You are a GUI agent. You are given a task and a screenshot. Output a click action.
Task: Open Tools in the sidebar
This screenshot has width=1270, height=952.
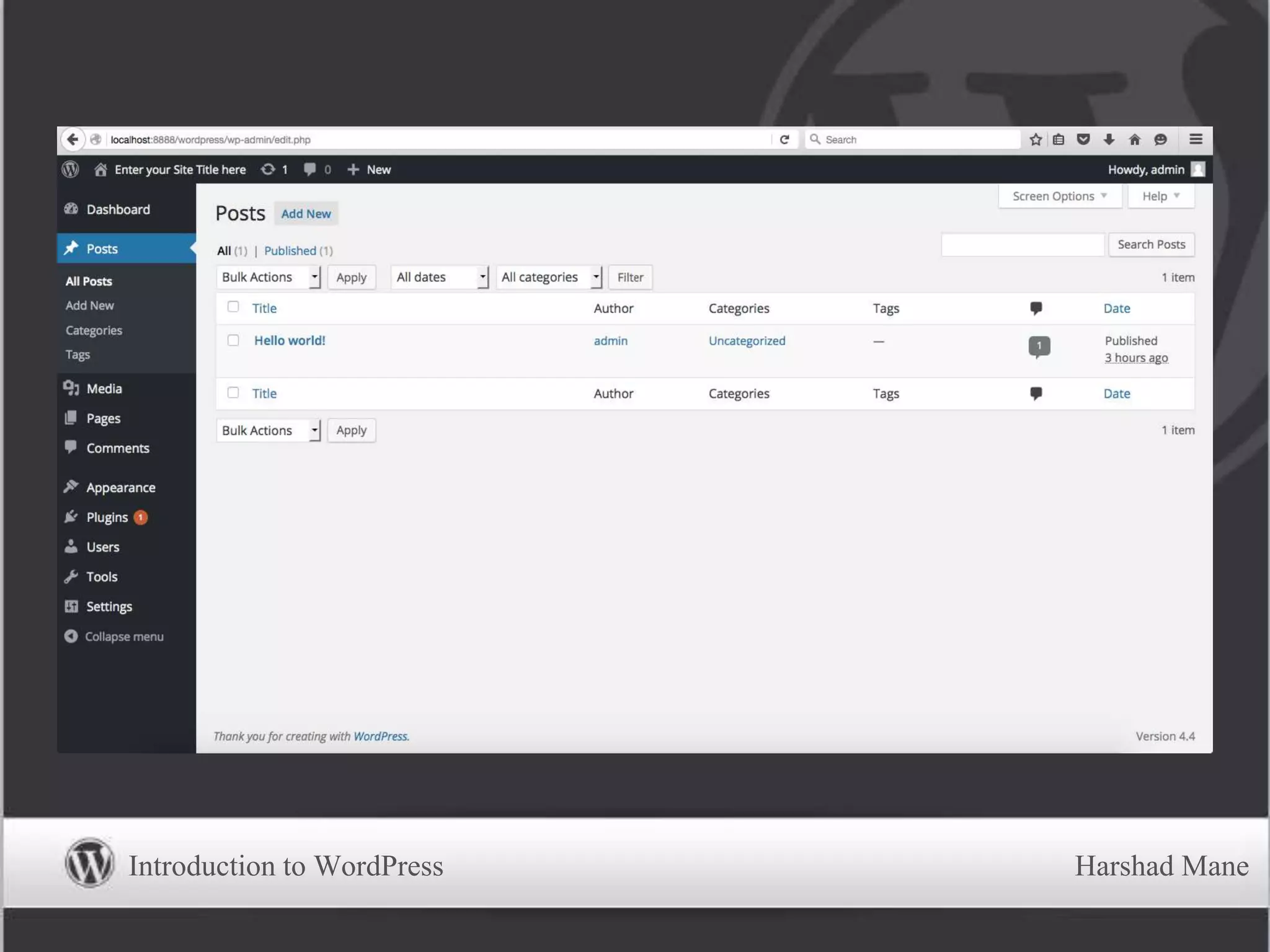pyautogui.click(x=127, y=577)
